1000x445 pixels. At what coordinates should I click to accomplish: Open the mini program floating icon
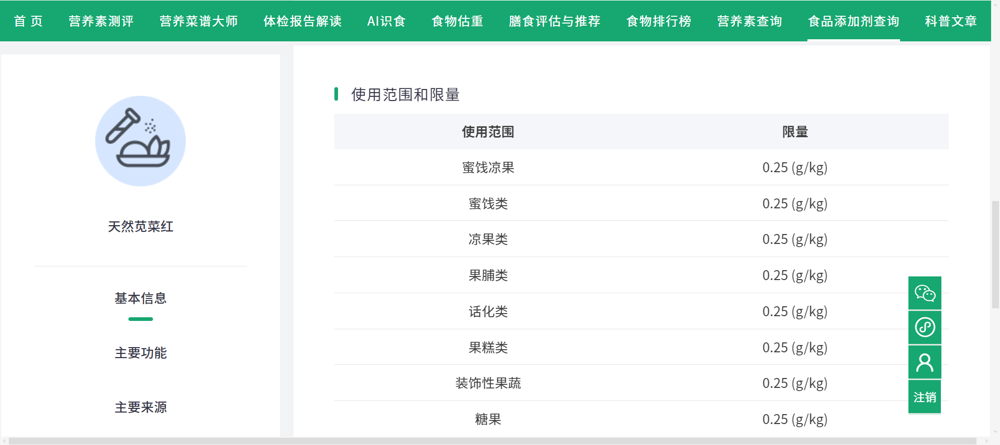click(x=925, y=327)
